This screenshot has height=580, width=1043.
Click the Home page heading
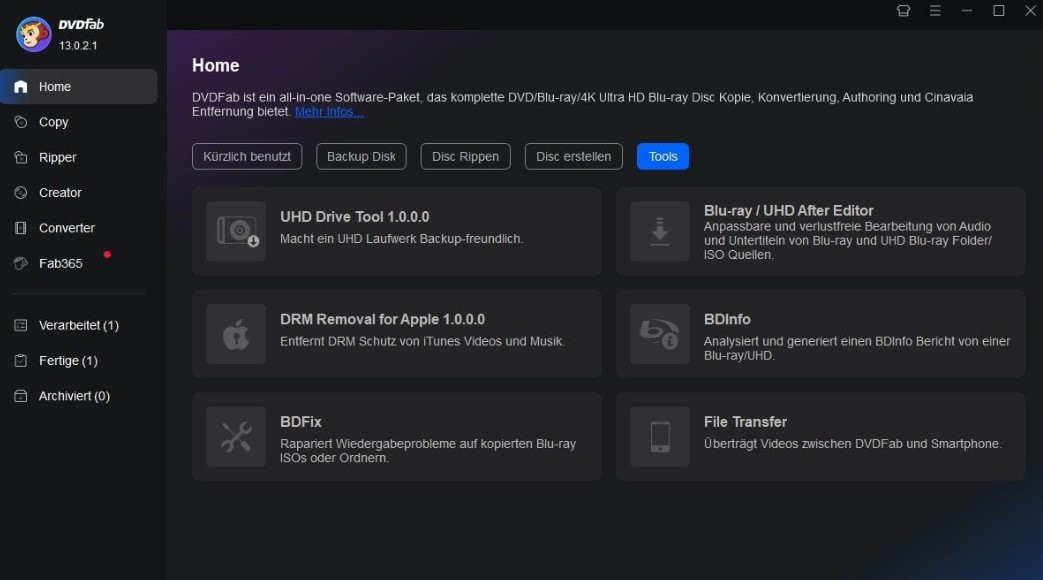(216, 65)
